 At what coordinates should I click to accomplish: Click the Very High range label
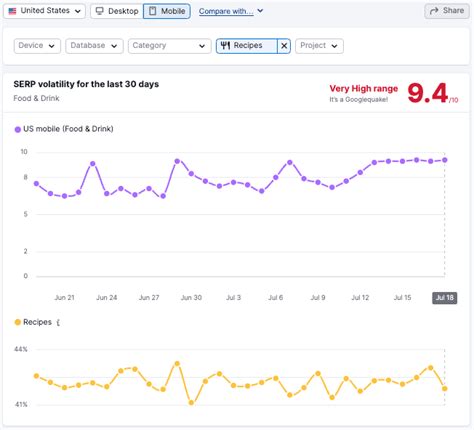[x=364, y=88]
